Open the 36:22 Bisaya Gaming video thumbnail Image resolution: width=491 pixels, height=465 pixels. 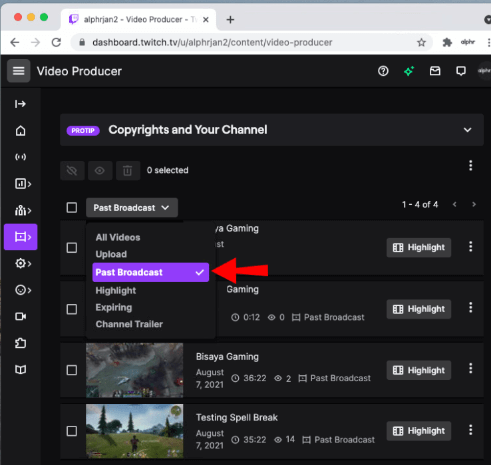[135, 370]
